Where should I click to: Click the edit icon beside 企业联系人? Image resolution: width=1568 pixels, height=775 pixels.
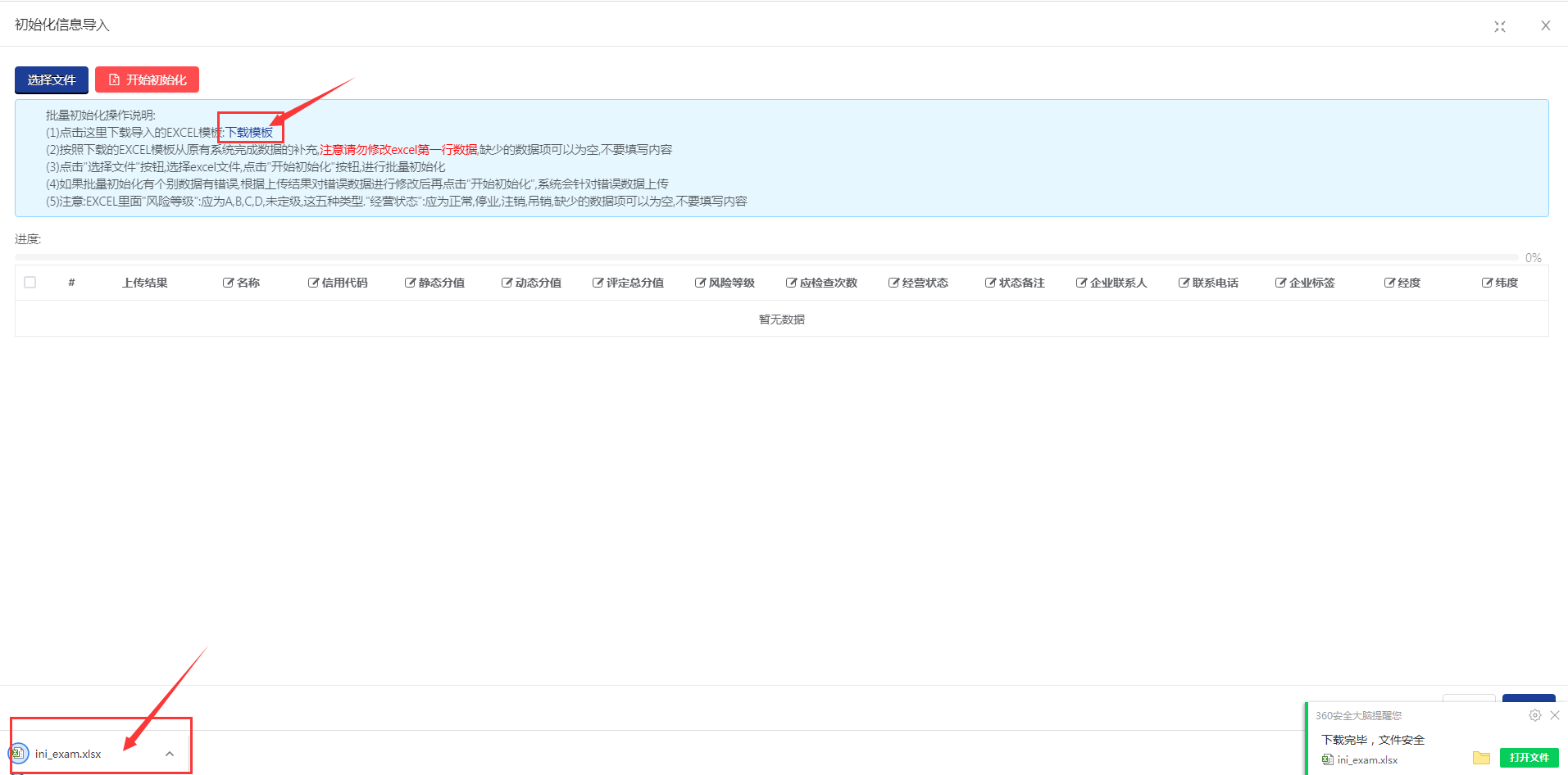click(1081, 283)
